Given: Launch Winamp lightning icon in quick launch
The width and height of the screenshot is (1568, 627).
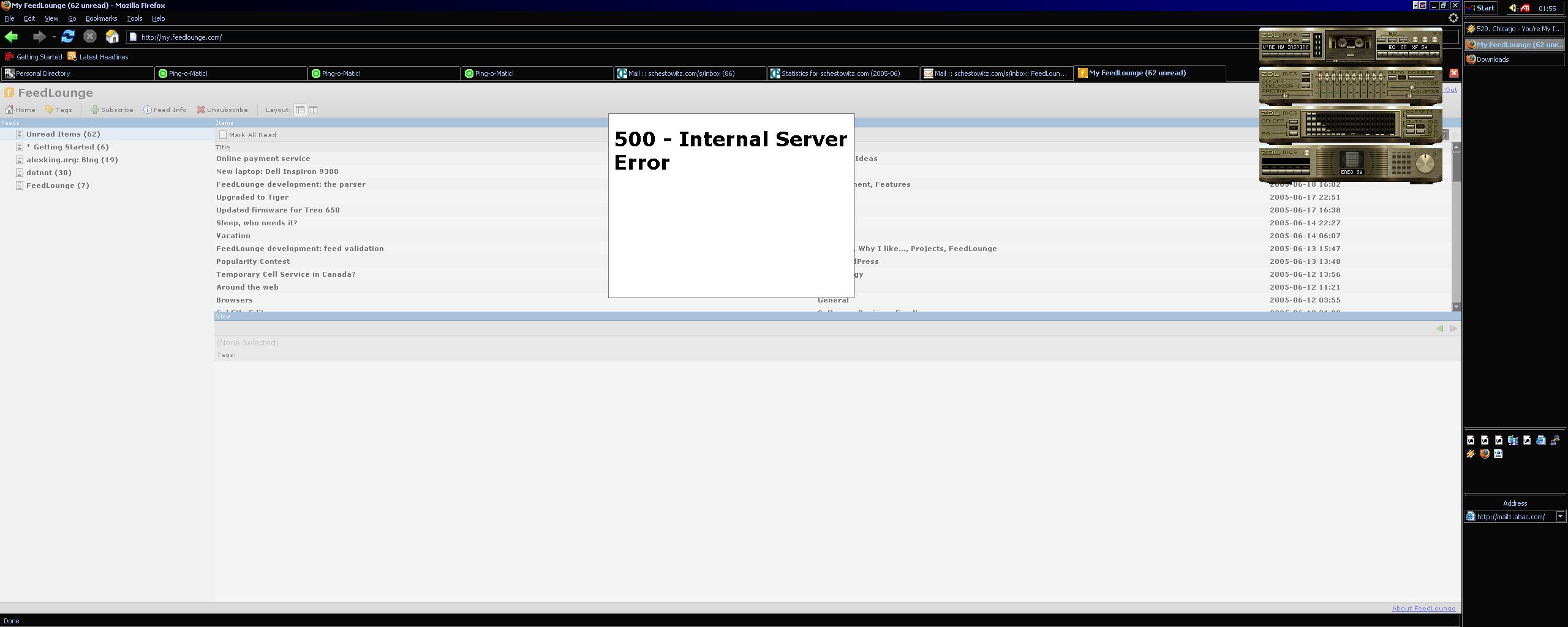Looking at the screenshot, I should (1471, 454).
